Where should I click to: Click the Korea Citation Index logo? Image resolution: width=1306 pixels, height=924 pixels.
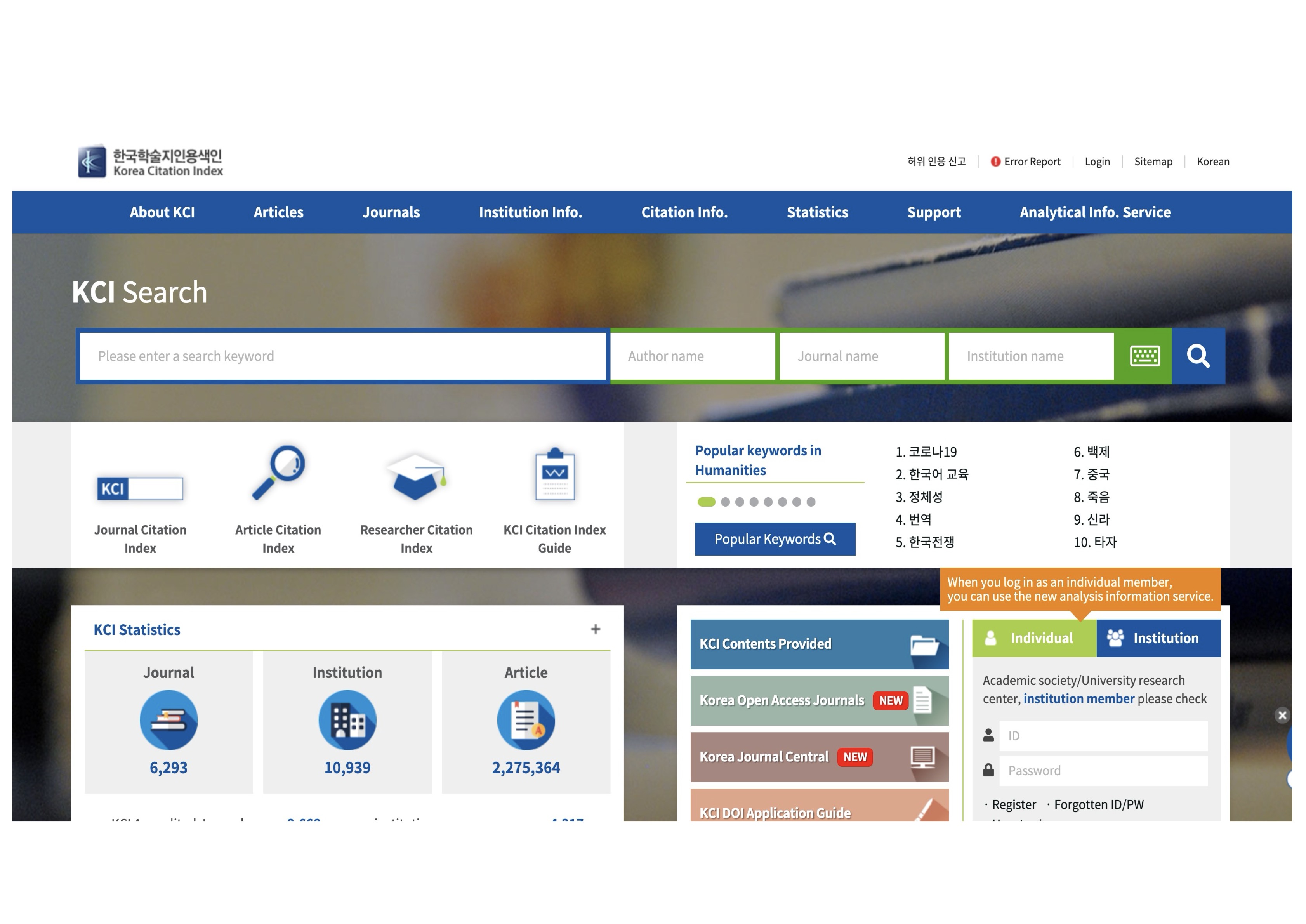[151, 162]
